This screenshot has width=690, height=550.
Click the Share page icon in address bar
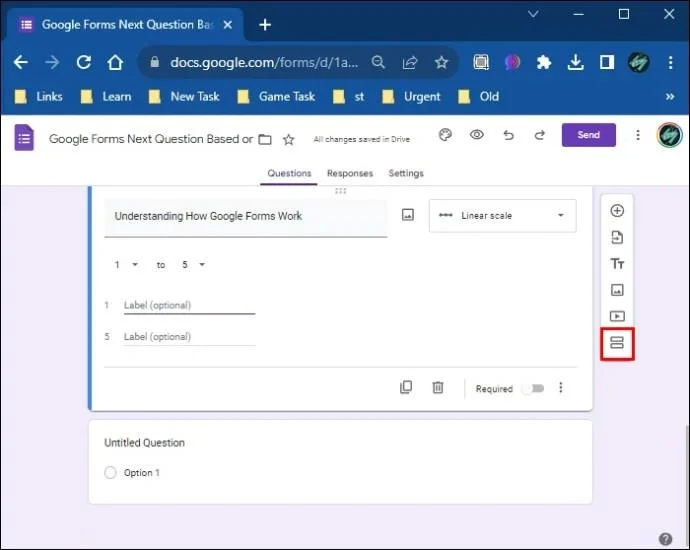pyautogui.click(x=410, y=62)
